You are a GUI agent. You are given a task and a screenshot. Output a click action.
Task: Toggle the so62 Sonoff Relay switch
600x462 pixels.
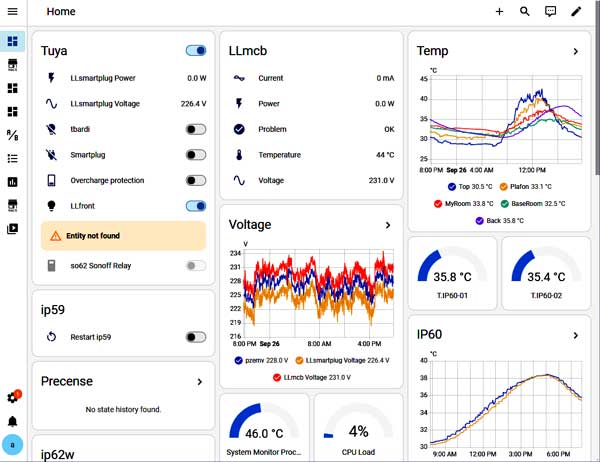pyautogui.click(x=196, y=265)
